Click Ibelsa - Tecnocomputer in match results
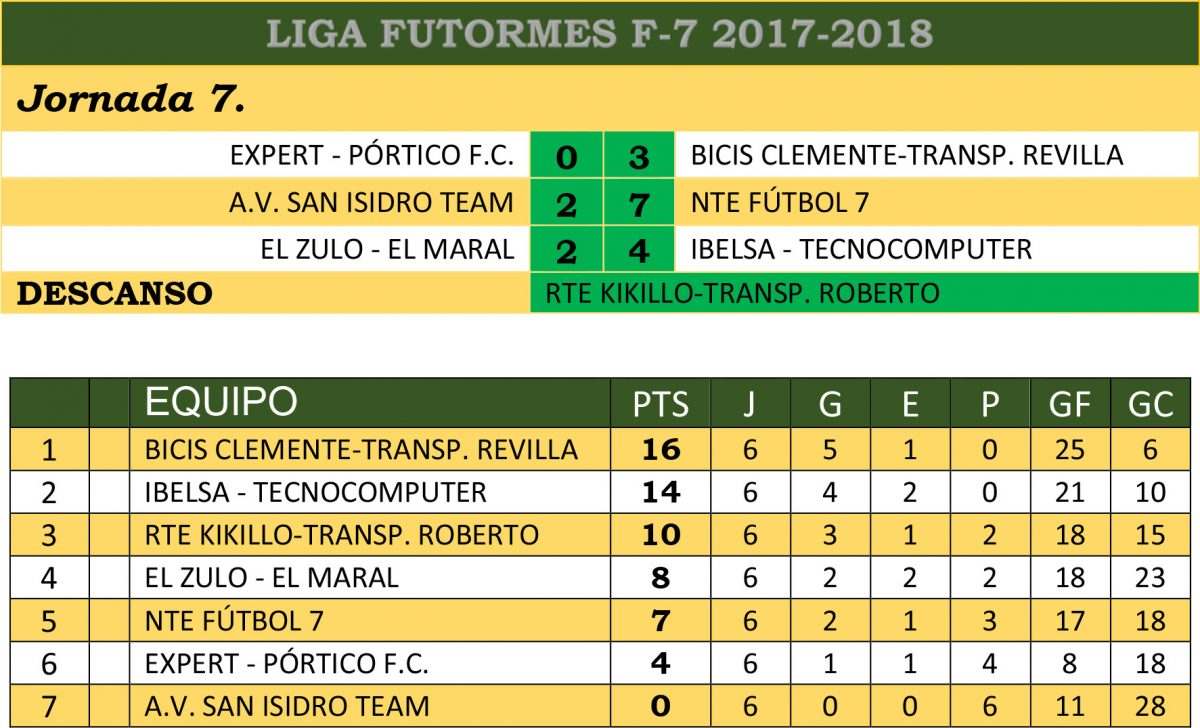 (861, 249)
